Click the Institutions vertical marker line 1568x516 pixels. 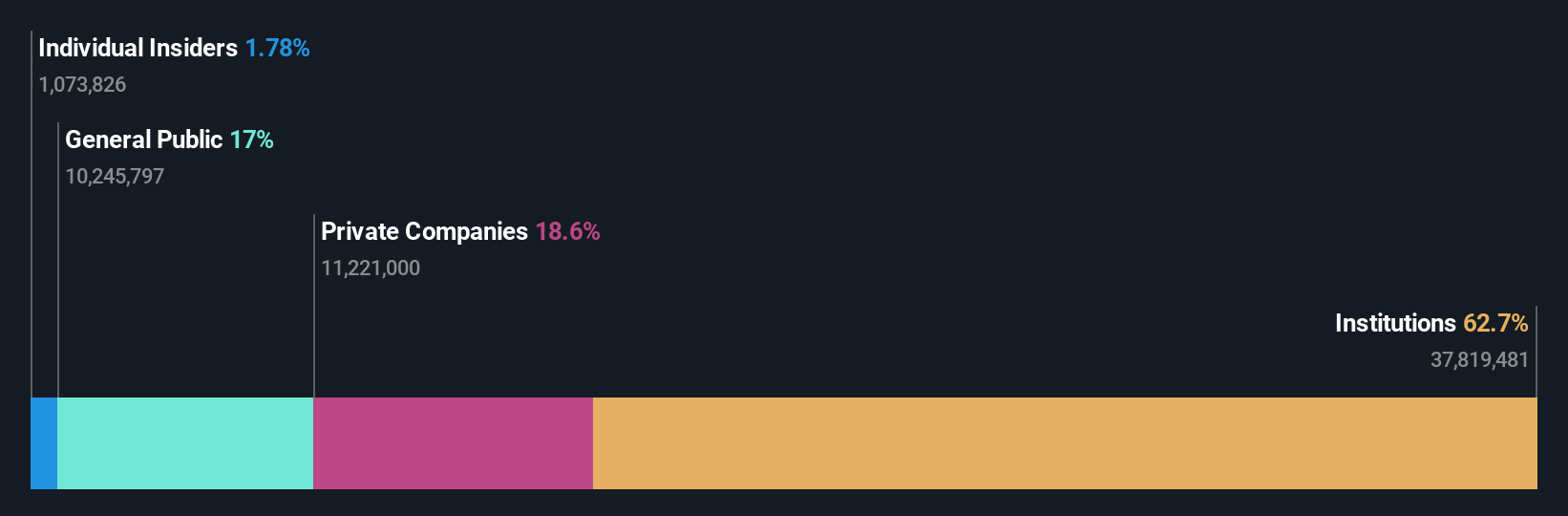tap(1536, 352)
